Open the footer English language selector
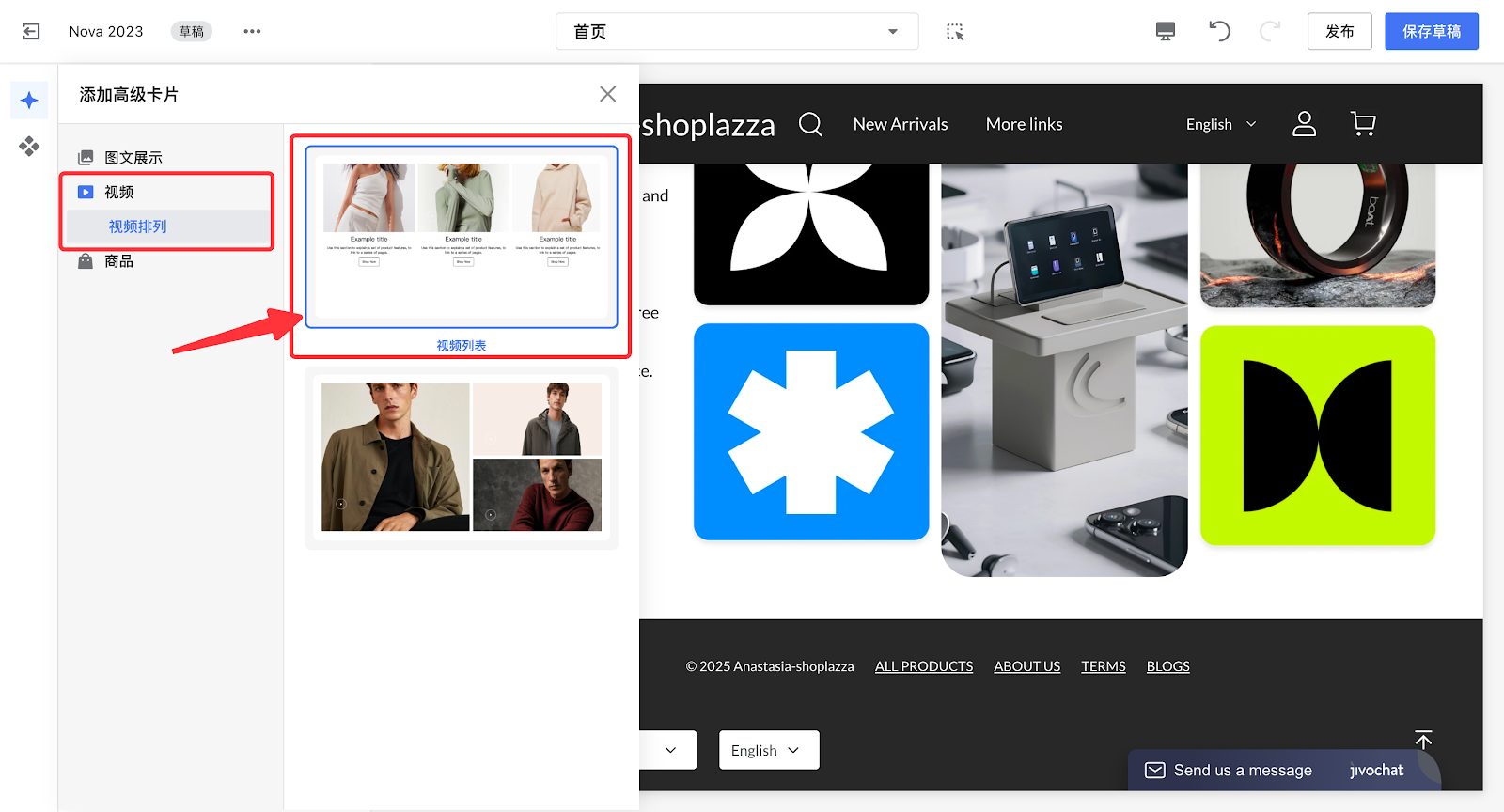 (768, 750)
